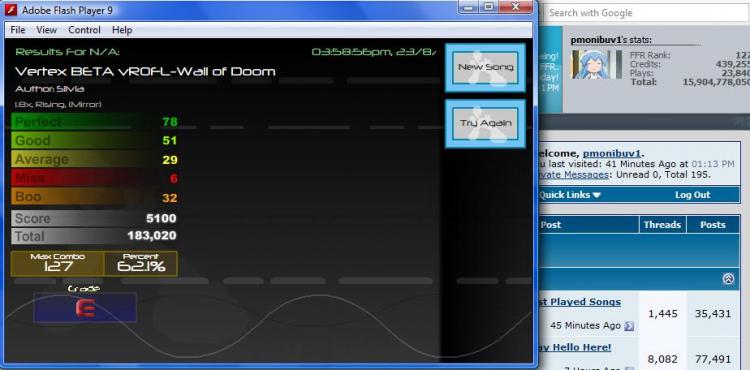The image size is (750, 370).
Task: Click the Adobe Flash Player title icon
Action: pos(11,10)
